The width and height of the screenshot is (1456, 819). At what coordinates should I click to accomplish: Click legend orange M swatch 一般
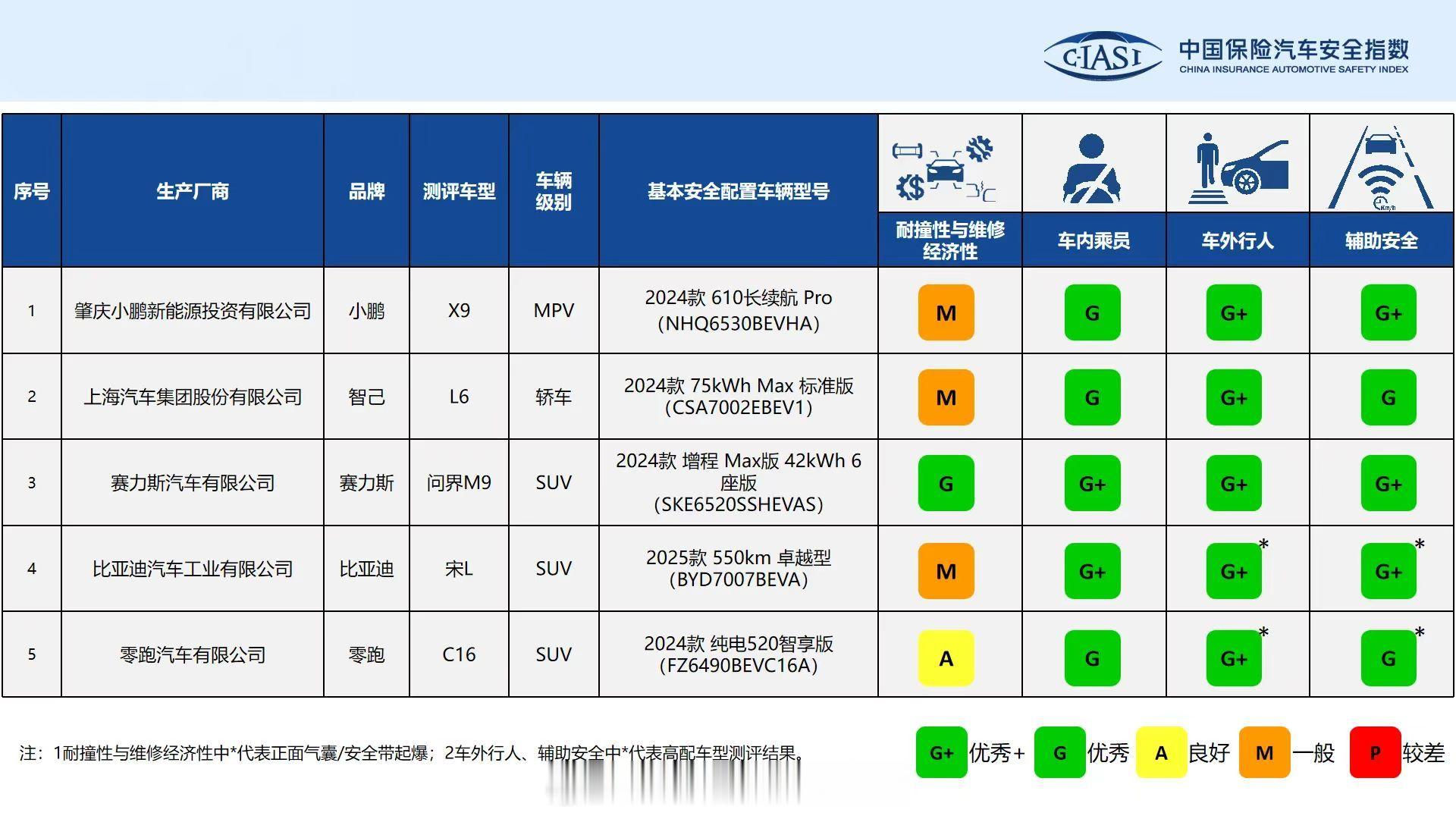1264,752
